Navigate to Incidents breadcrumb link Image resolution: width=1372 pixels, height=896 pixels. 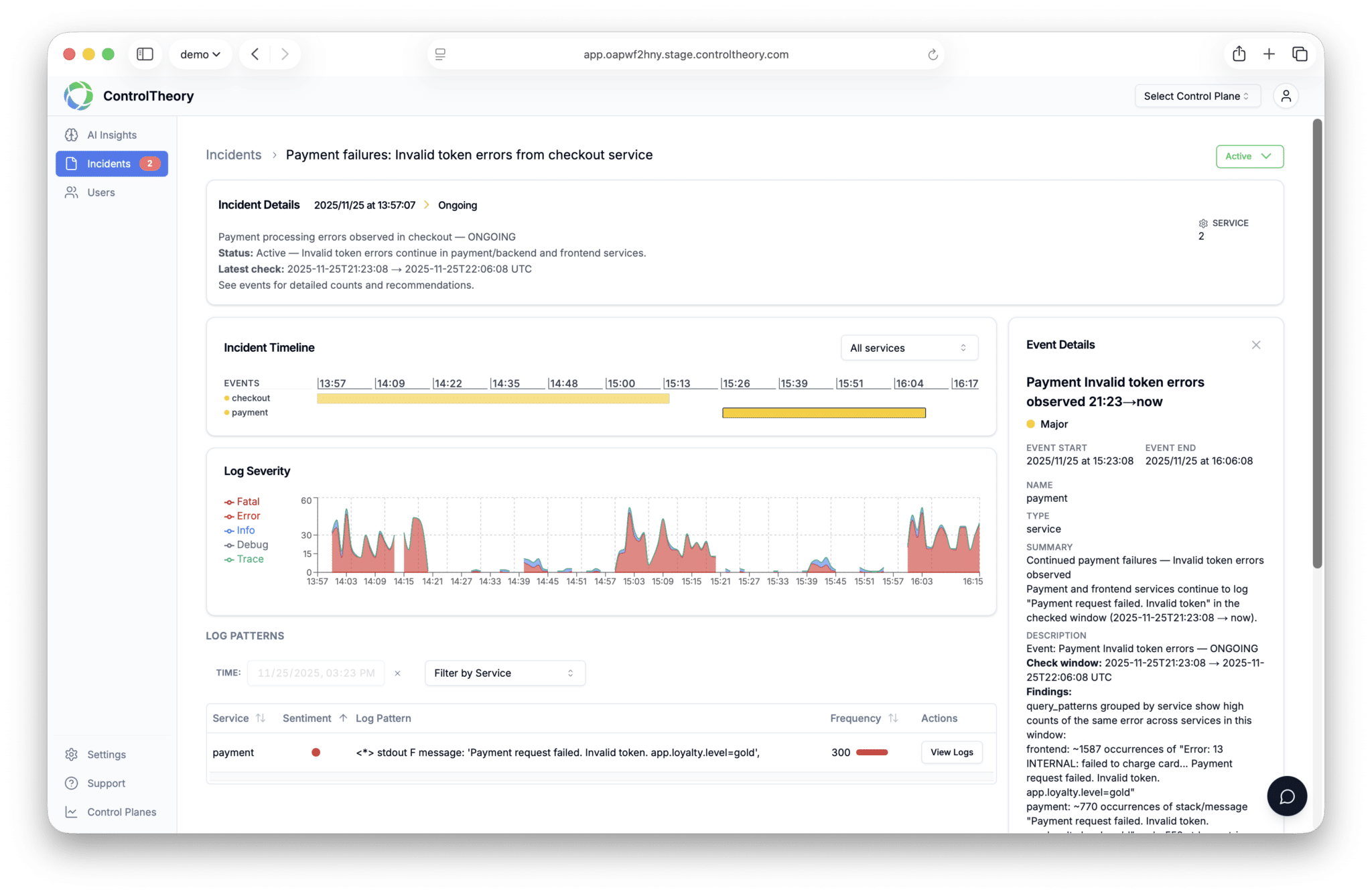coord(233,155)
